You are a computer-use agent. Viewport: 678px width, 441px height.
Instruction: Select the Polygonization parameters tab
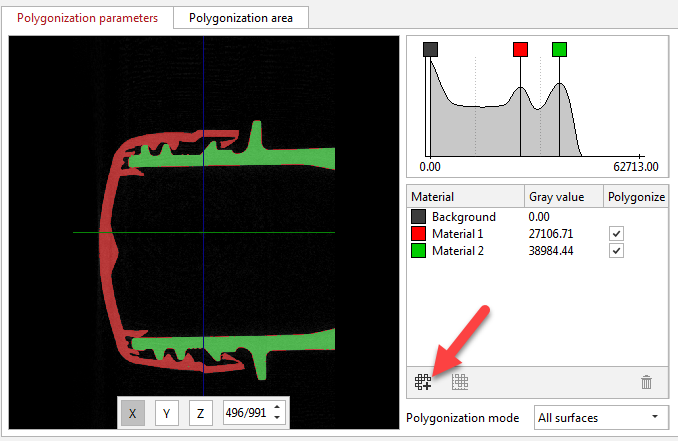click(x=87, y=18)
